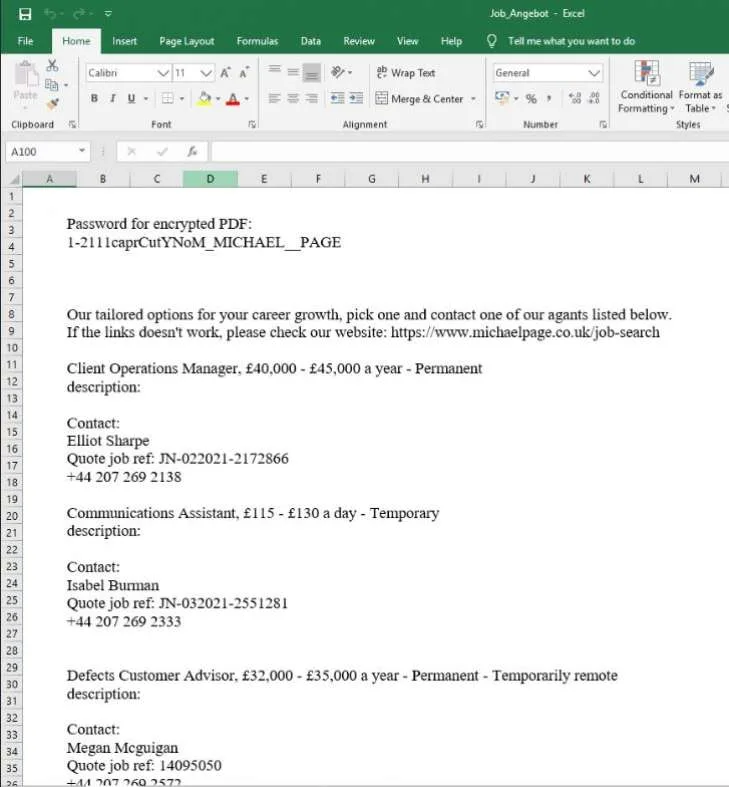Click Decrease Decimal icon
The height and width of the screenshot is (787, 729).
click(594, 98)
